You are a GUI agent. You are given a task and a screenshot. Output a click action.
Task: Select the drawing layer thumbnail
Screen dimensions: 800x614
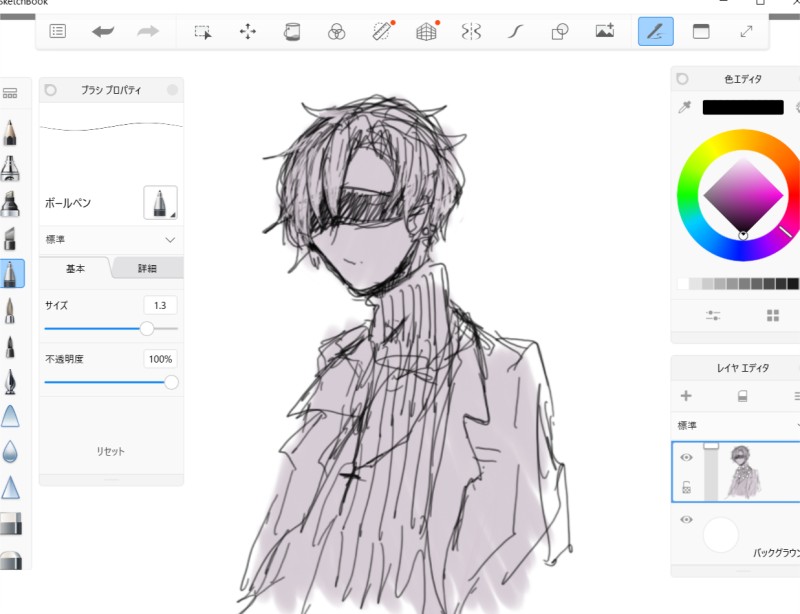click(x=743, y=471)
